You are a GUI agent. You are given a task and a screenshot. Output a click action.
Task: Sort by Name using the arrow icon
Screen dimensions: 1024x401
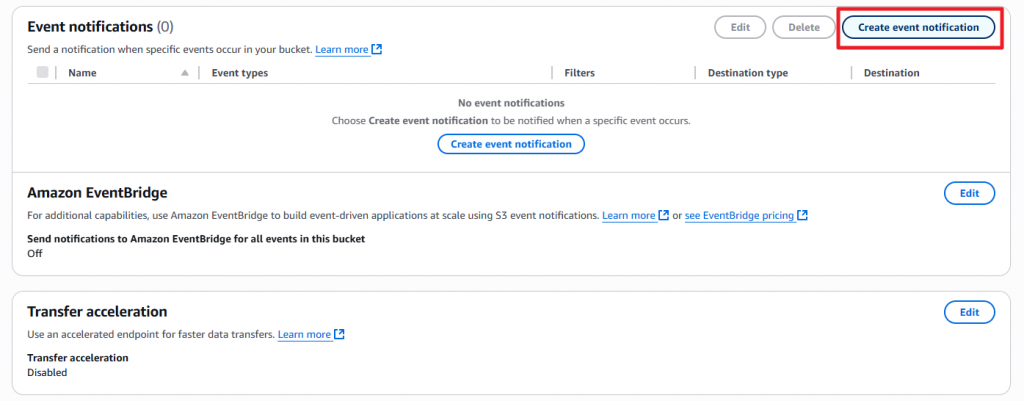click(x=185, y=73)
